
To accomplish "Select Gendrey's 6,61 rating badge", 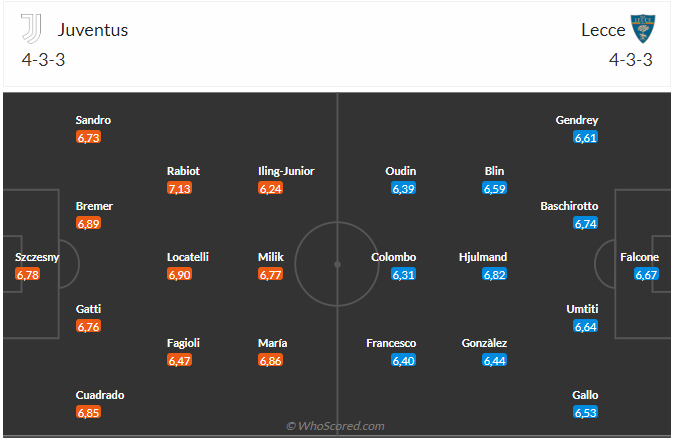I will (x=585, y=137).
